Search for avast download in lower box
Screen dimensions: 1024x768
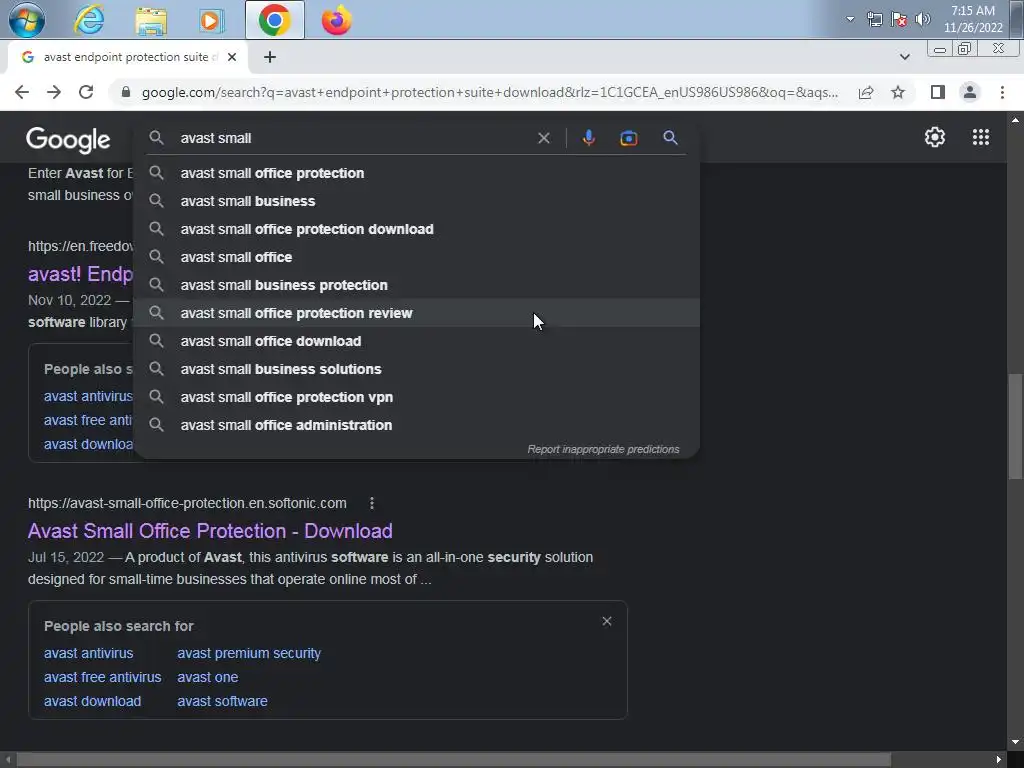pos(92,701)
